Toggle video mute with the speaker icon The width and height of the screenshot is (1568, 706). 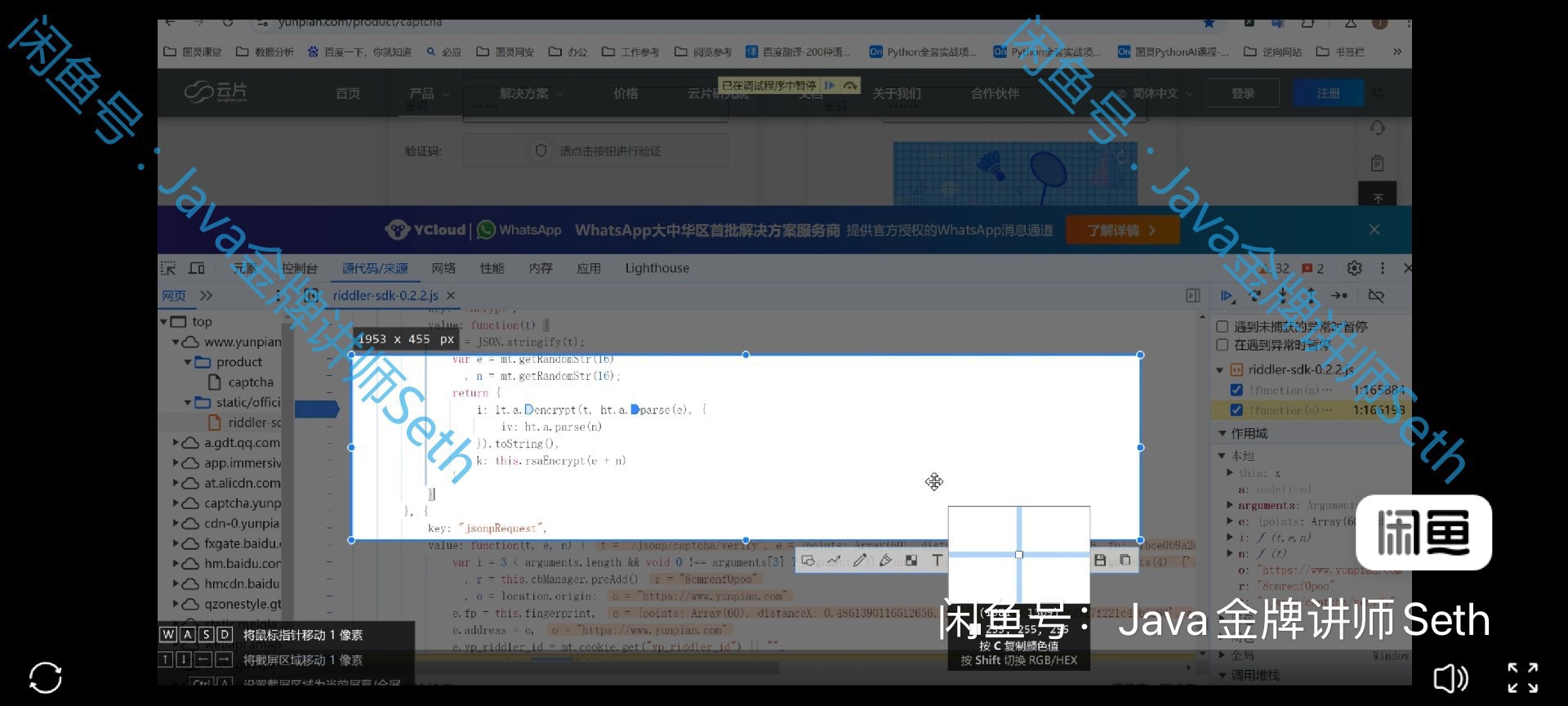(1451, 677)
